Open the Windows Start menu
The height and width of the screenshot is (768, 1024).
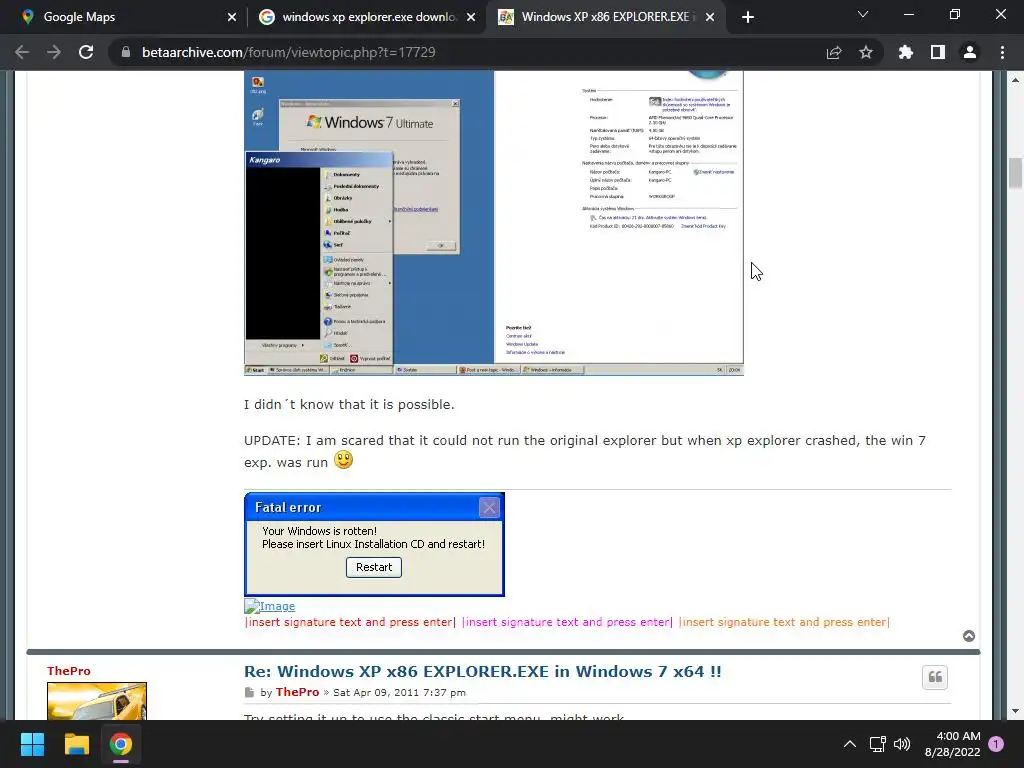[x=32, y=744]
